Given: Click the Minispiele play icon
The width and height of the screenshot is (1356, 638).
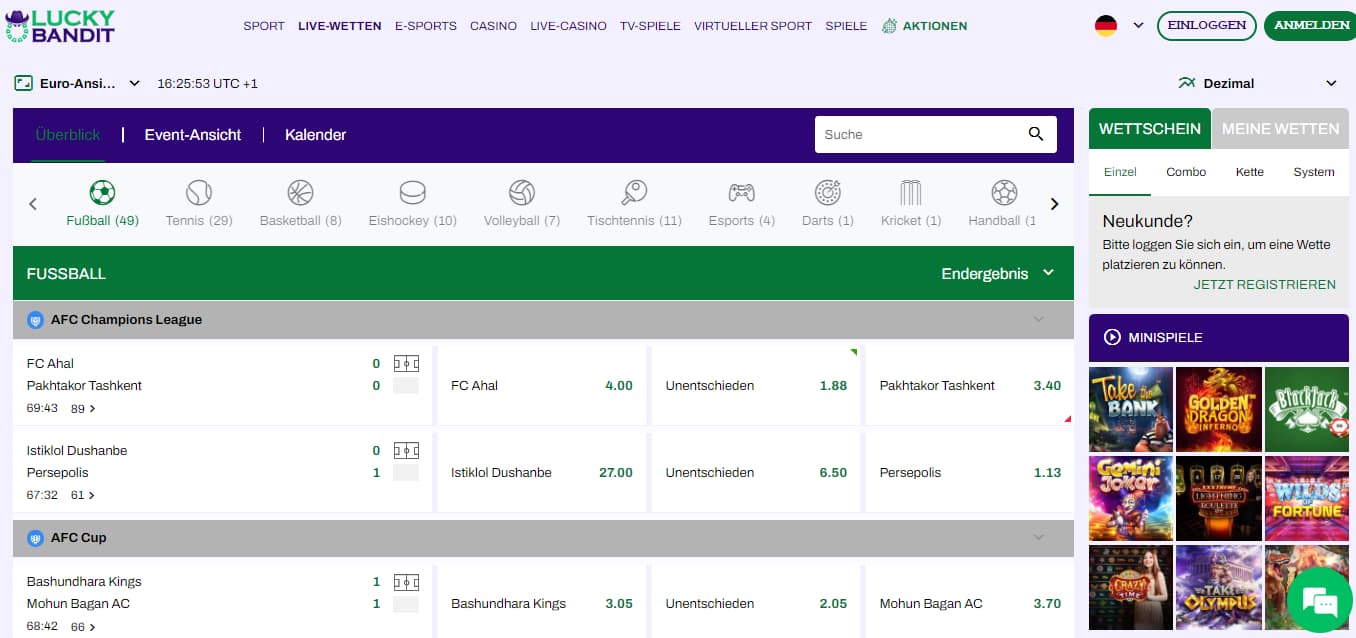Looking at the screenshot, I should [x=1112, y=338].
